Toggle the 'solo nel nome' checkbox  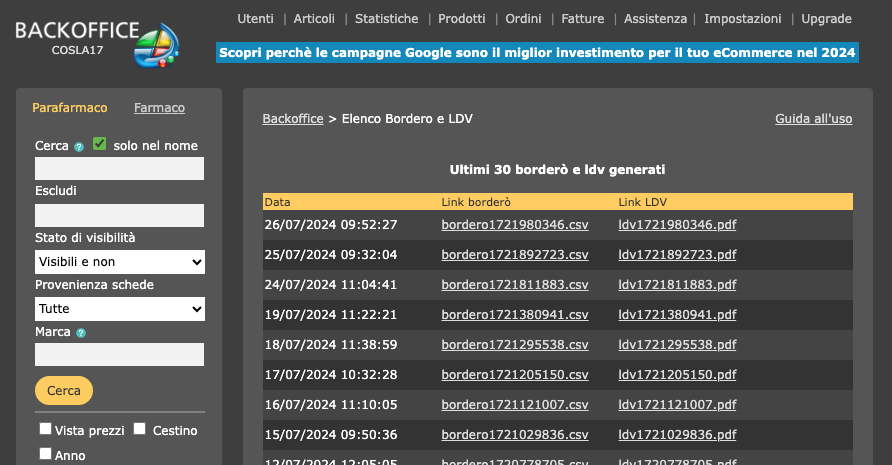click(100, 144)
